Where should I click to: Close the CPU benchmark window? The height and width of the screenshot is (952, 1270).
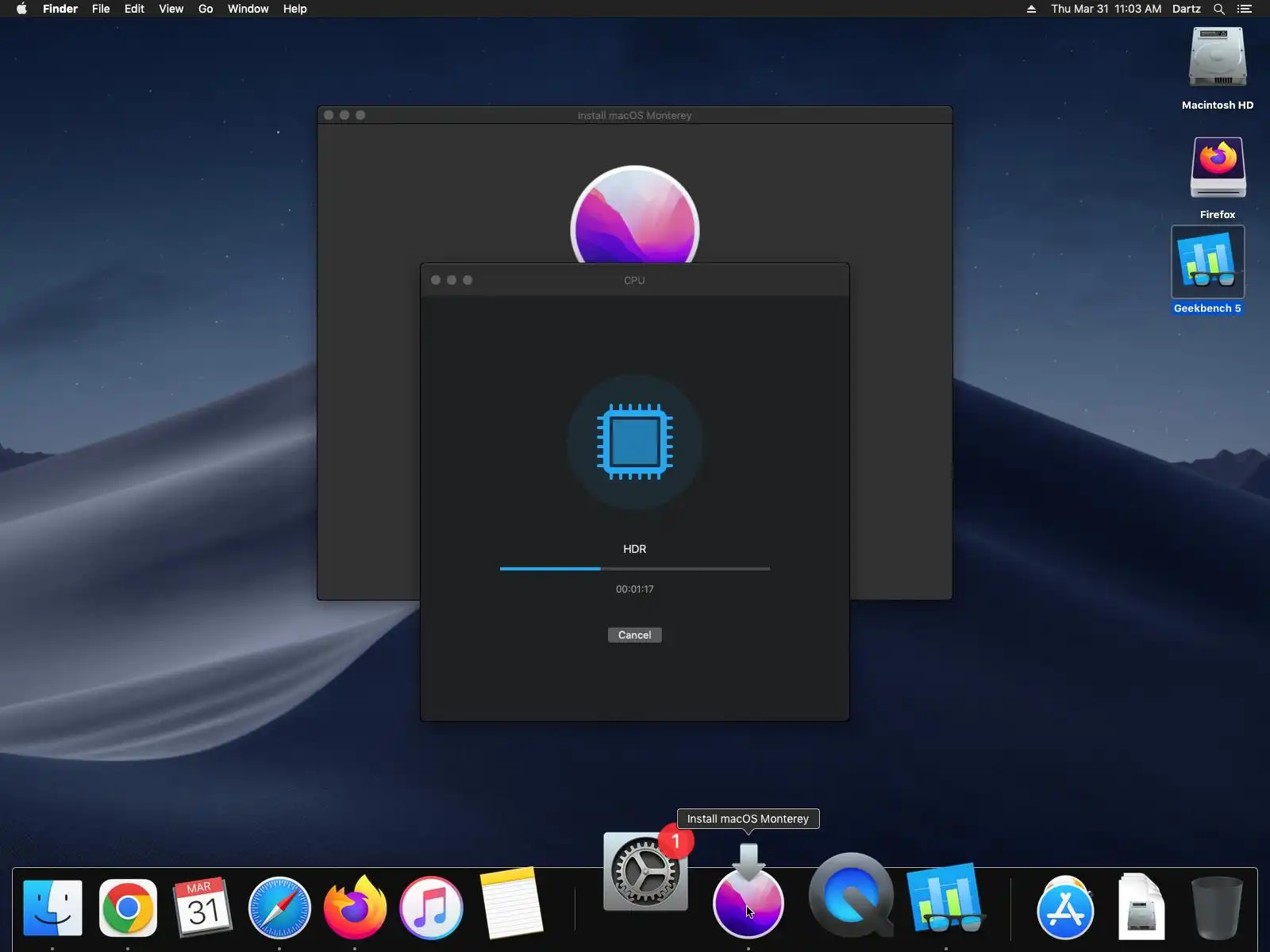[x=436, y=280]
